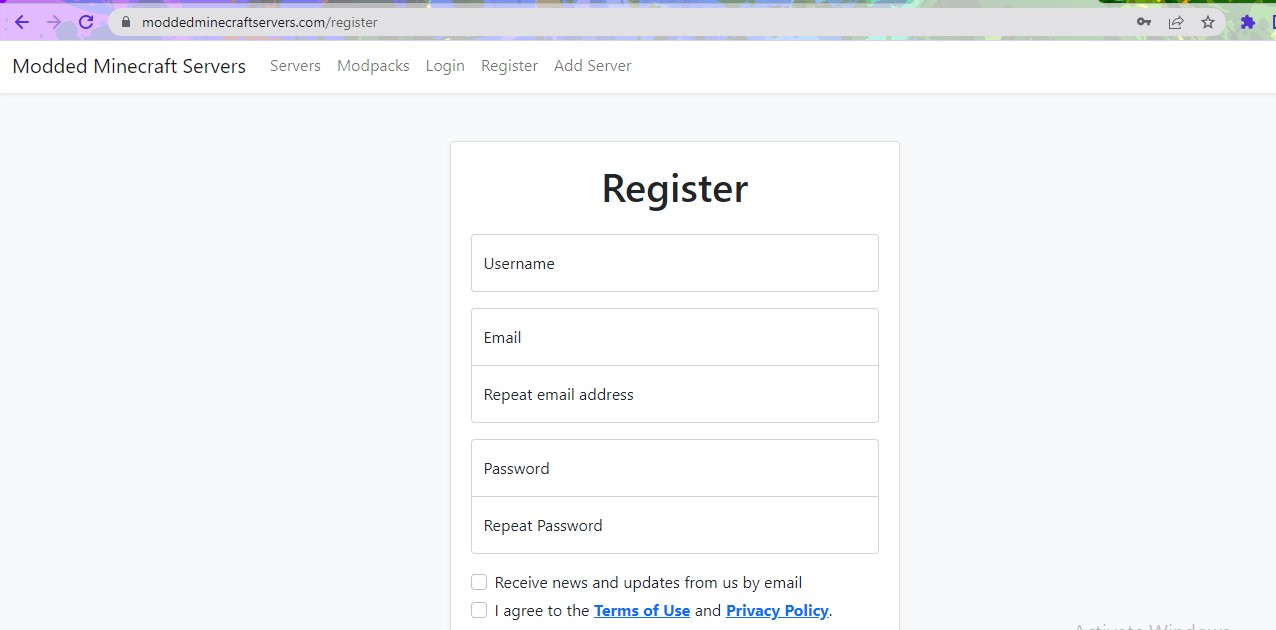Open saved passwords key icon

[1144, 22]
